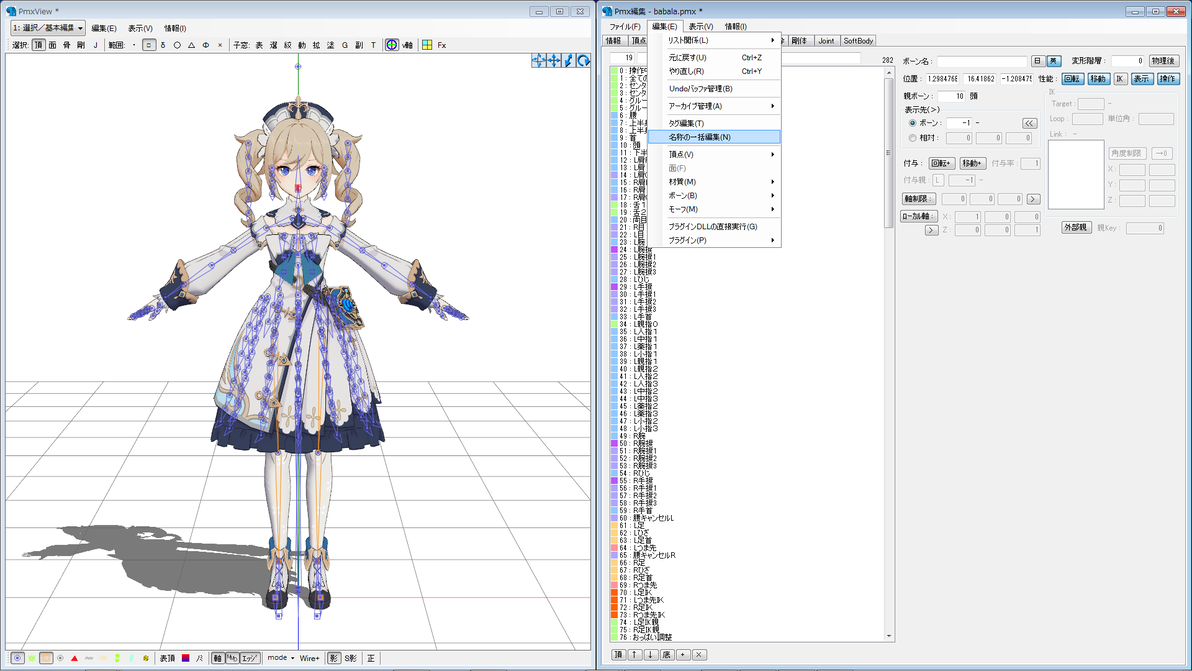Select the 相対 display-target radio button
This screenshot has width=1192, height=671.
point(912,138)
